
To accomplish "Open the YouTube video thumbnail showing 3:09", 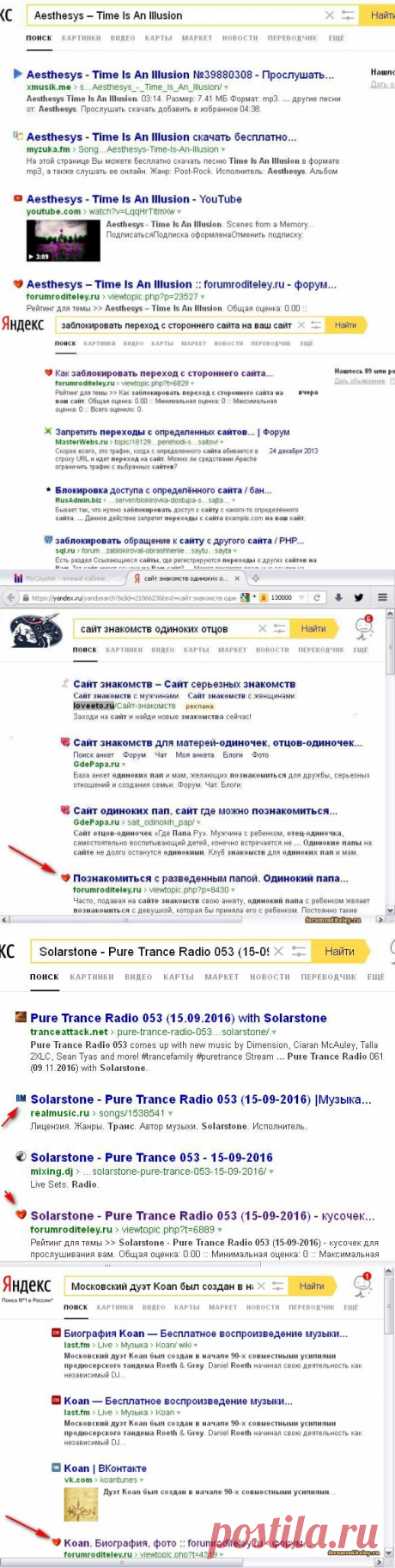I will tap(64, 240).
